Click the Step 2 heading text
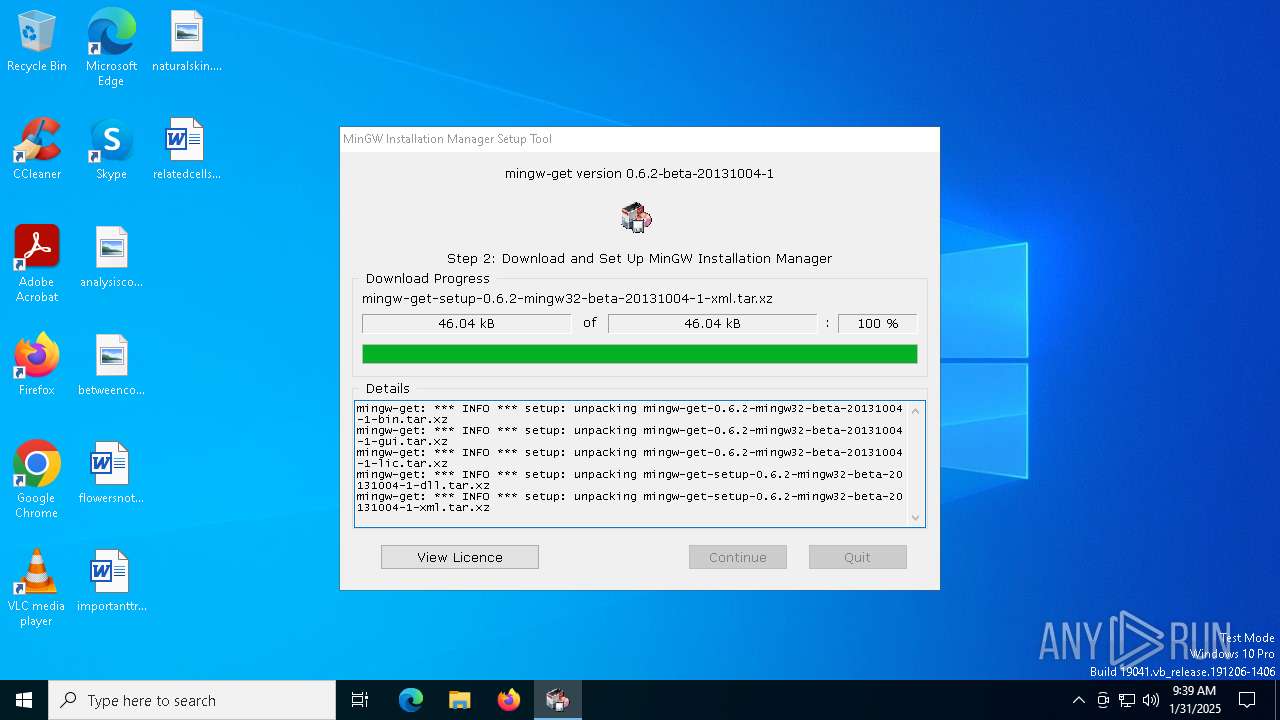The image size is (1280, 720). coord(639,258)
